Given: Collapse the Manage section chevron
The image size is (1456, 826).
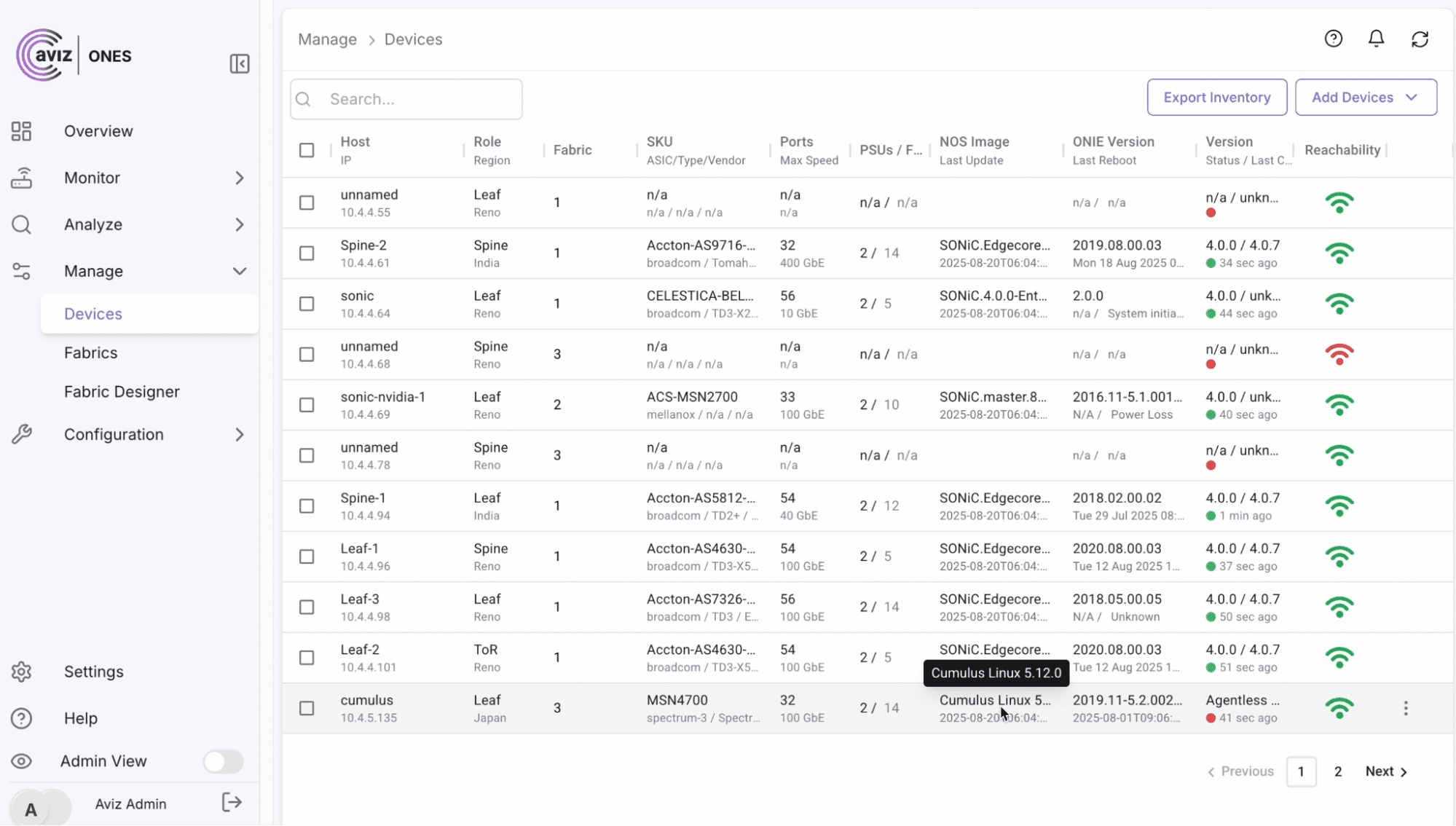Looking at the screenshot, I should [240, 271].
